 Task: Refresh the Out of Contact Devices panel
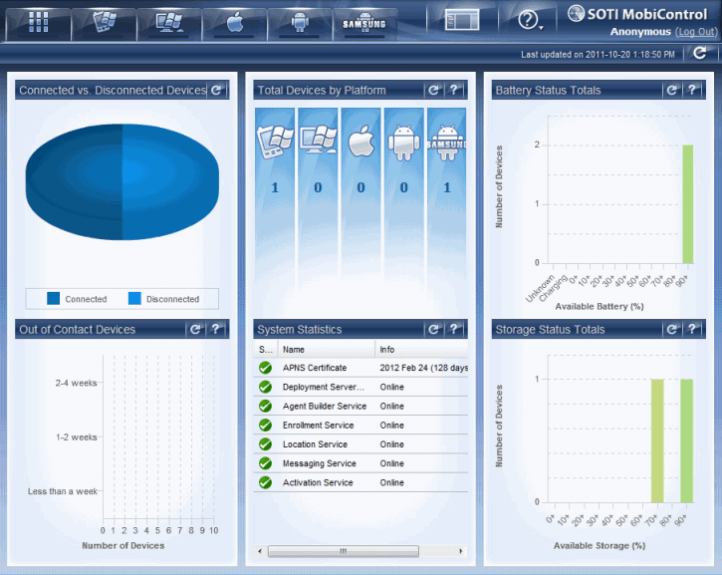[x=195, y=330]
